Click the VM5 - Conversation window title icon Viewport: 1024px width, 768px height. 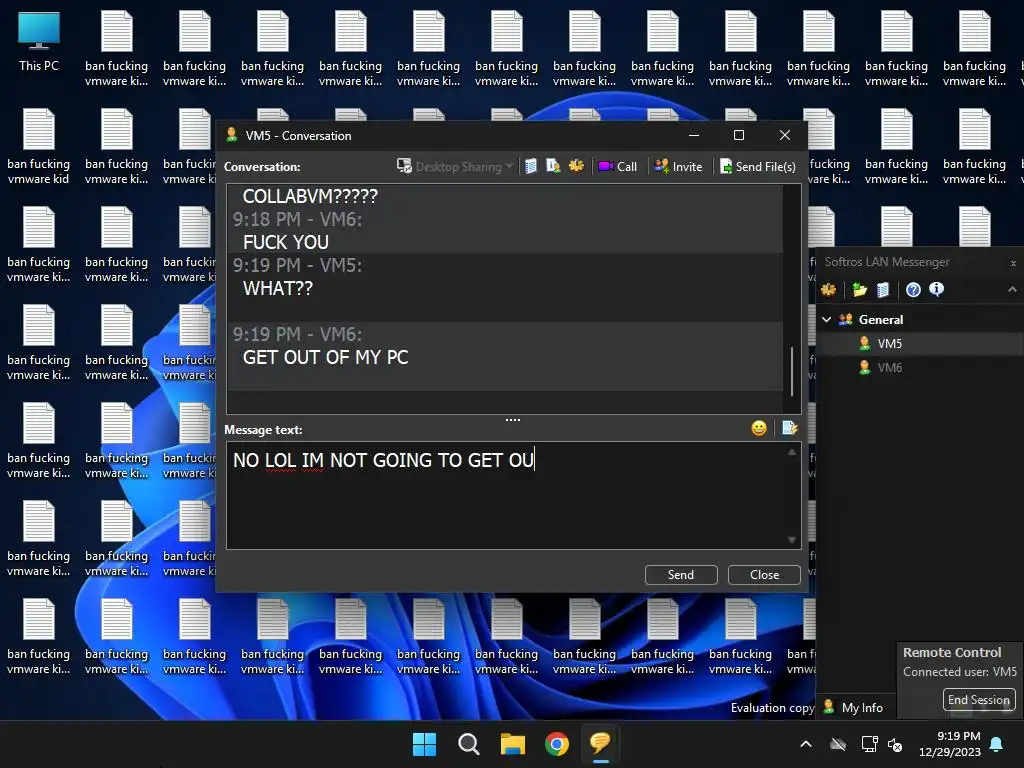(x=231, y=135)
